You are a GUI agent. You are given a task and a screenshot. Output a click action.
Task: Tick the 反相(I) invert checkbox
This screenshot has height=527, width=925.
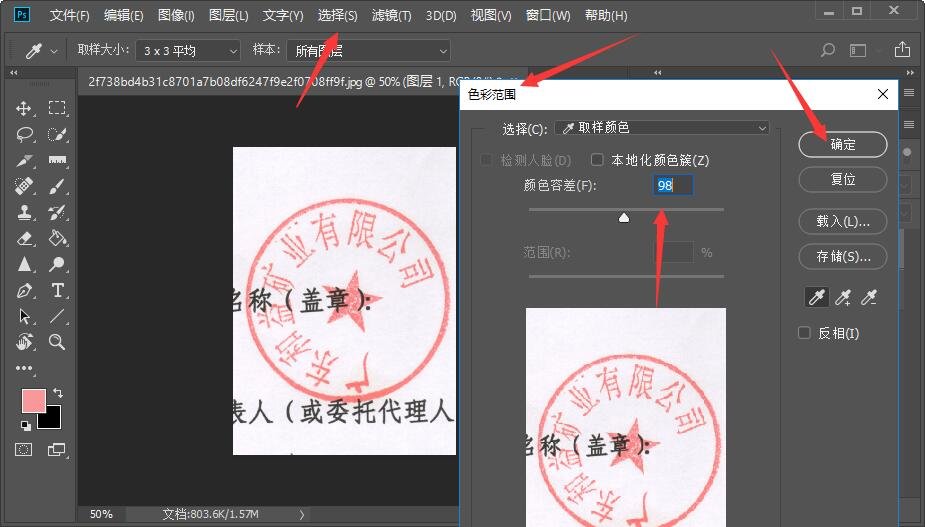(804, 333)
